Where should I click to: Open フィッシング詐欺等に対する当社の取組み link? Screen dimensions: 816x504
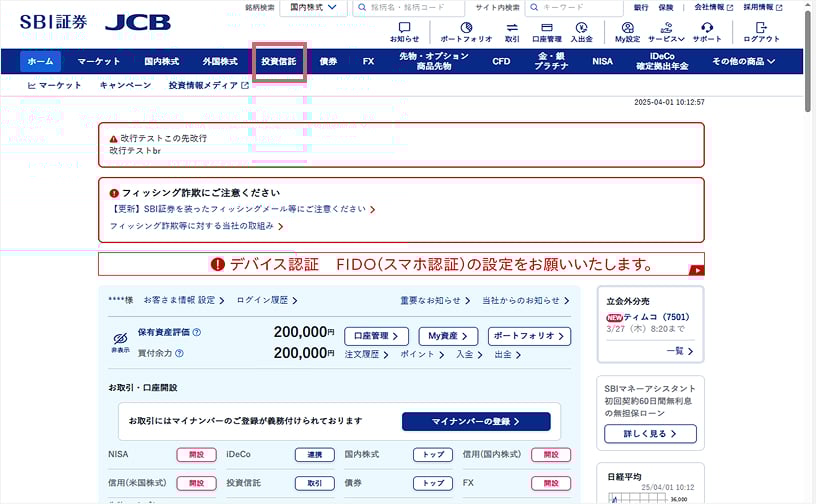point(197,226)
